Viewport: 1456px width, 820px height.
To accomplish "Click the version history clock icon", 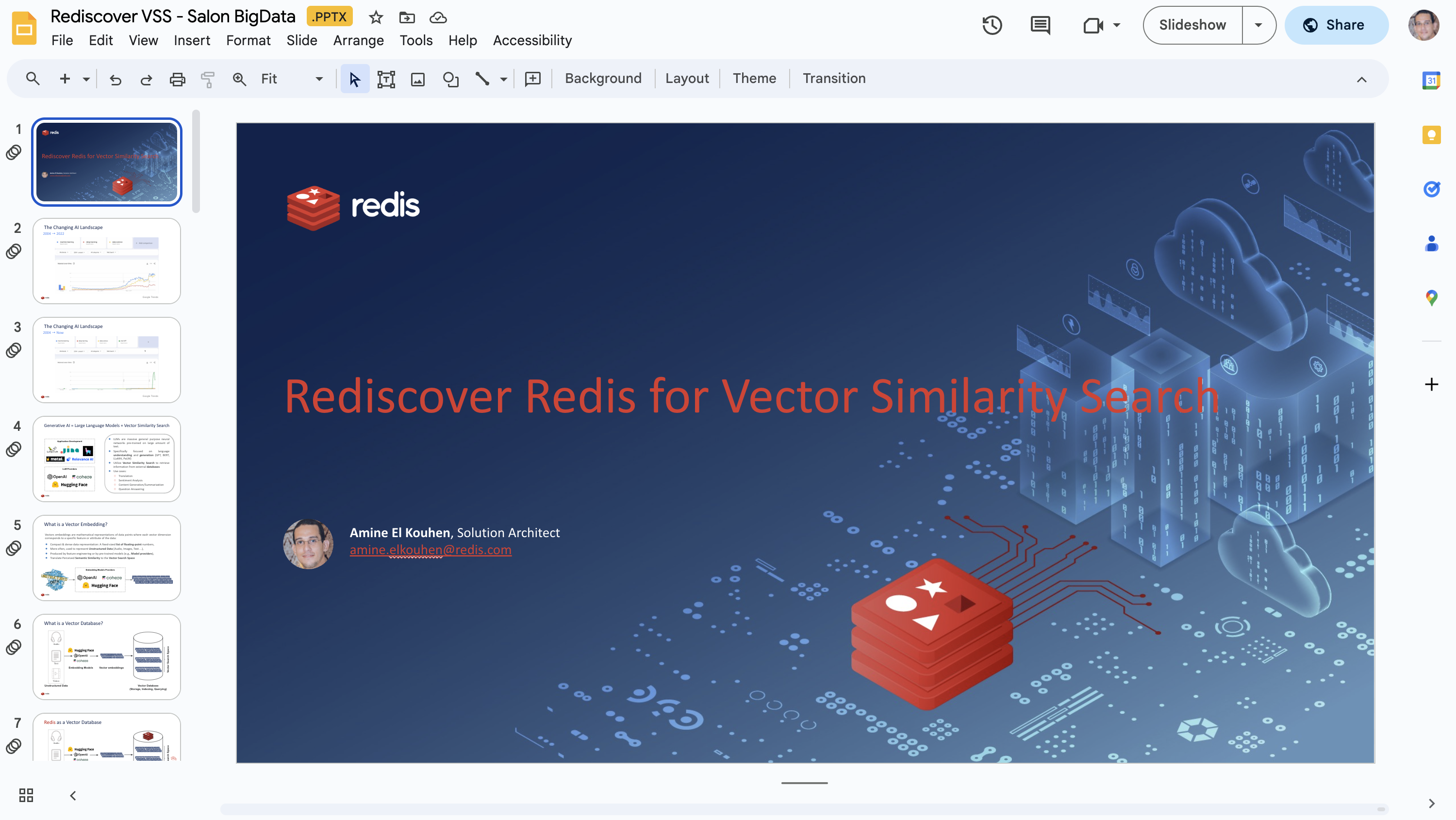I will [992, 25].
